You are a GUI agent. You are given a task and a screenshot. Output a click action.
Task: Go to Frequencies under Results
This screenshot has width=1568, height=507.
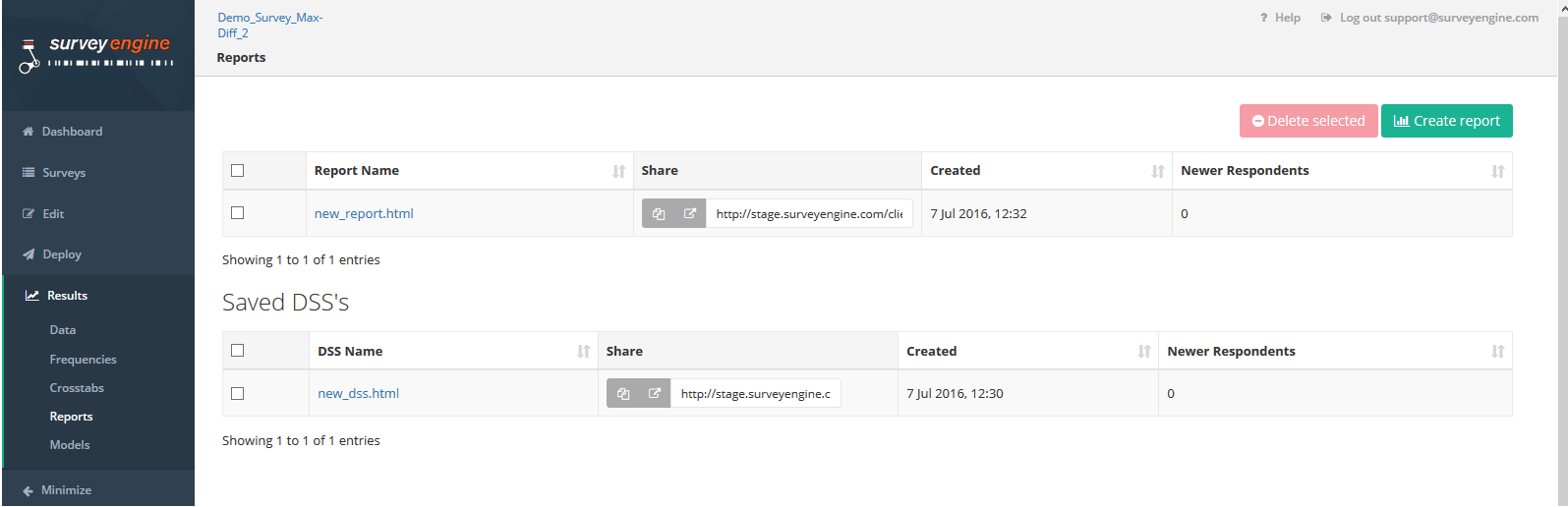84,360
